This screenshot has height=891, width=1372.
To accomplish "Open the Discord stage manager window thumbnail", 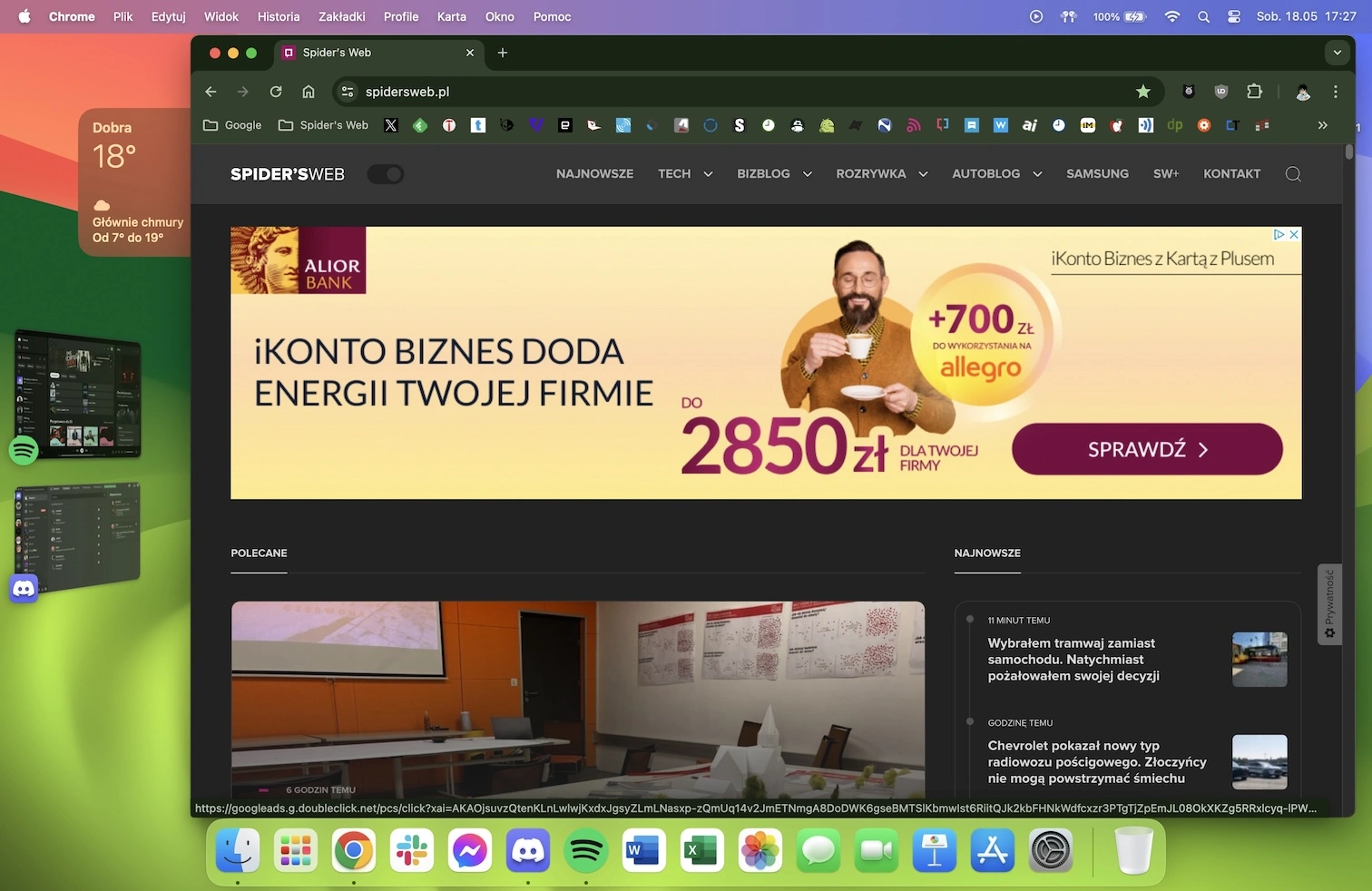I will pos(79,537).
